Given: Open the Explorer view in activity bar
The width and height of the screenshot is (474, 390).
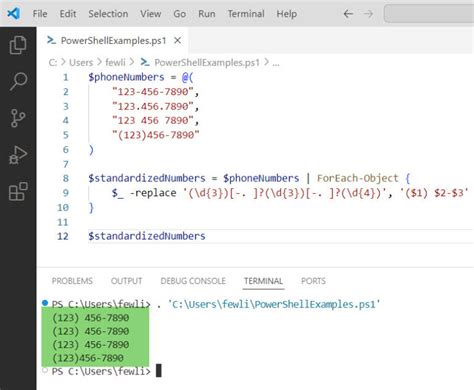Looking at the screenshot, I should tap(18, 45).
